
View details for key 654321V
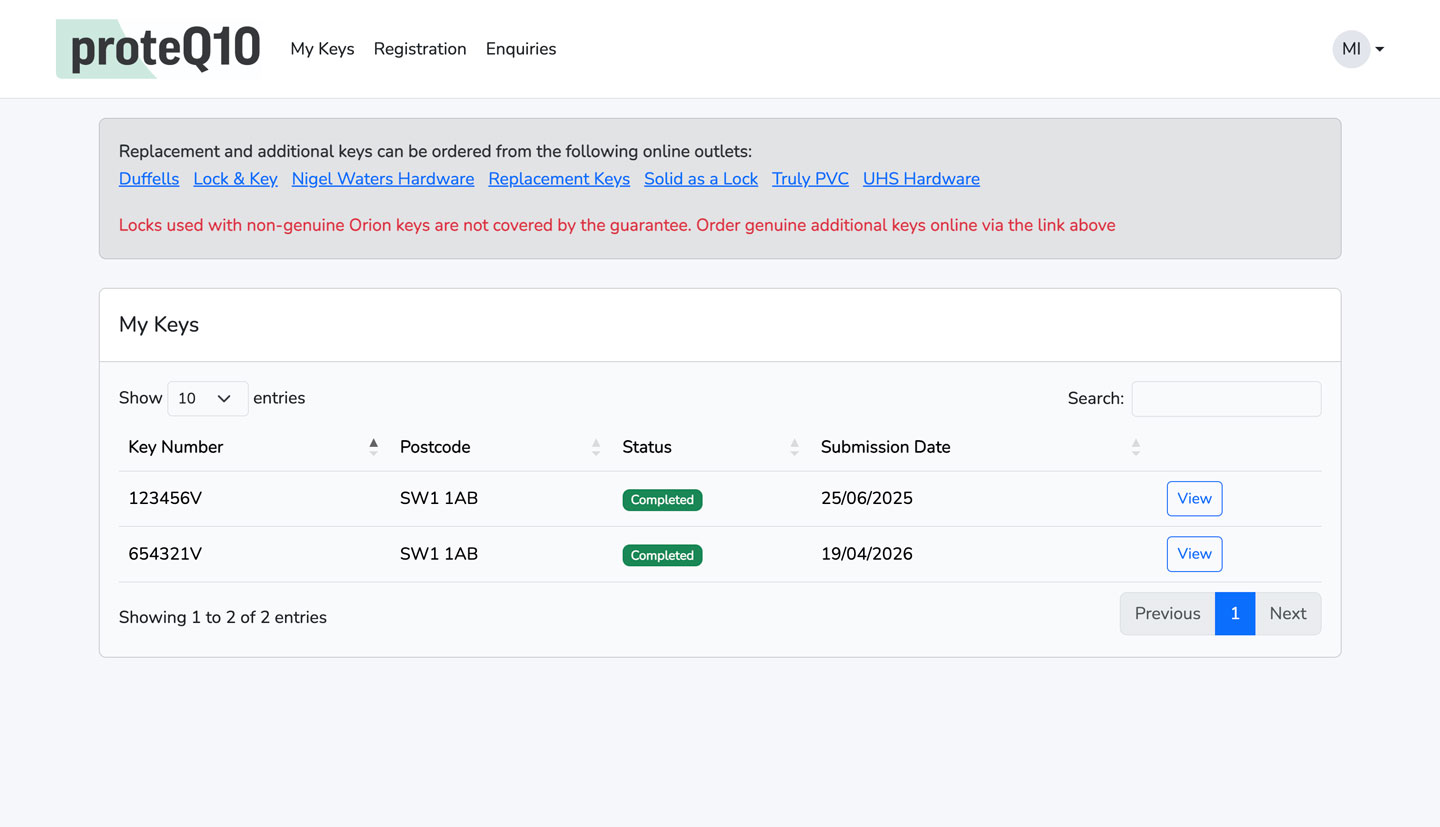click(x=1194, y=554)
